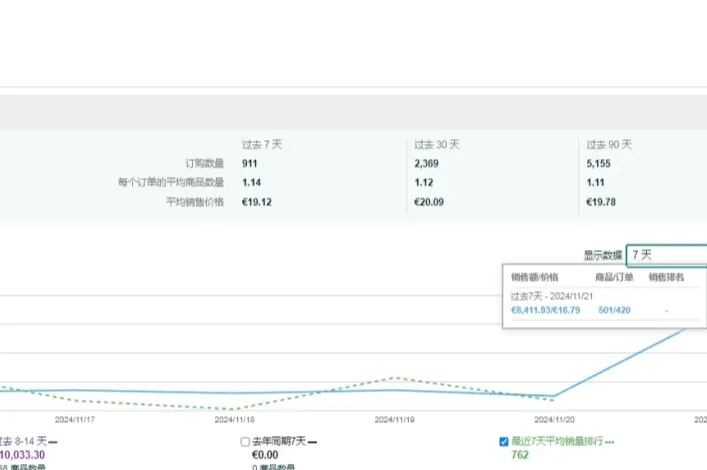
Task: Click the 过去 30 天 column header
Action: (436, 145)
